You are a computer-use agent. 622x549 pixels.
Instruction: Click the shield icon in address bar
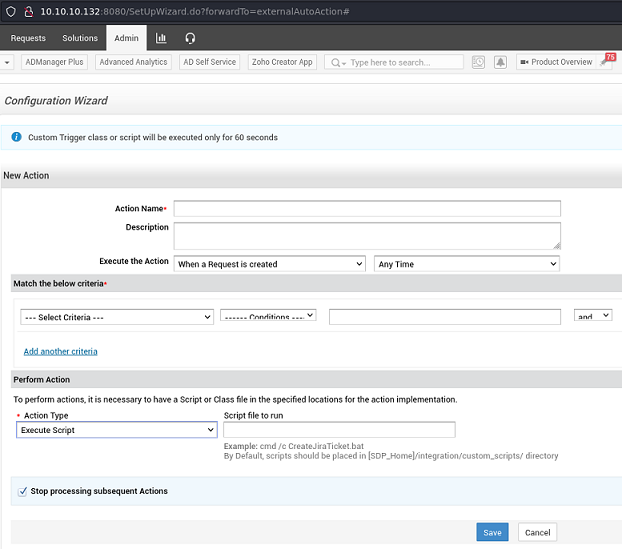(x=9, y=9)
